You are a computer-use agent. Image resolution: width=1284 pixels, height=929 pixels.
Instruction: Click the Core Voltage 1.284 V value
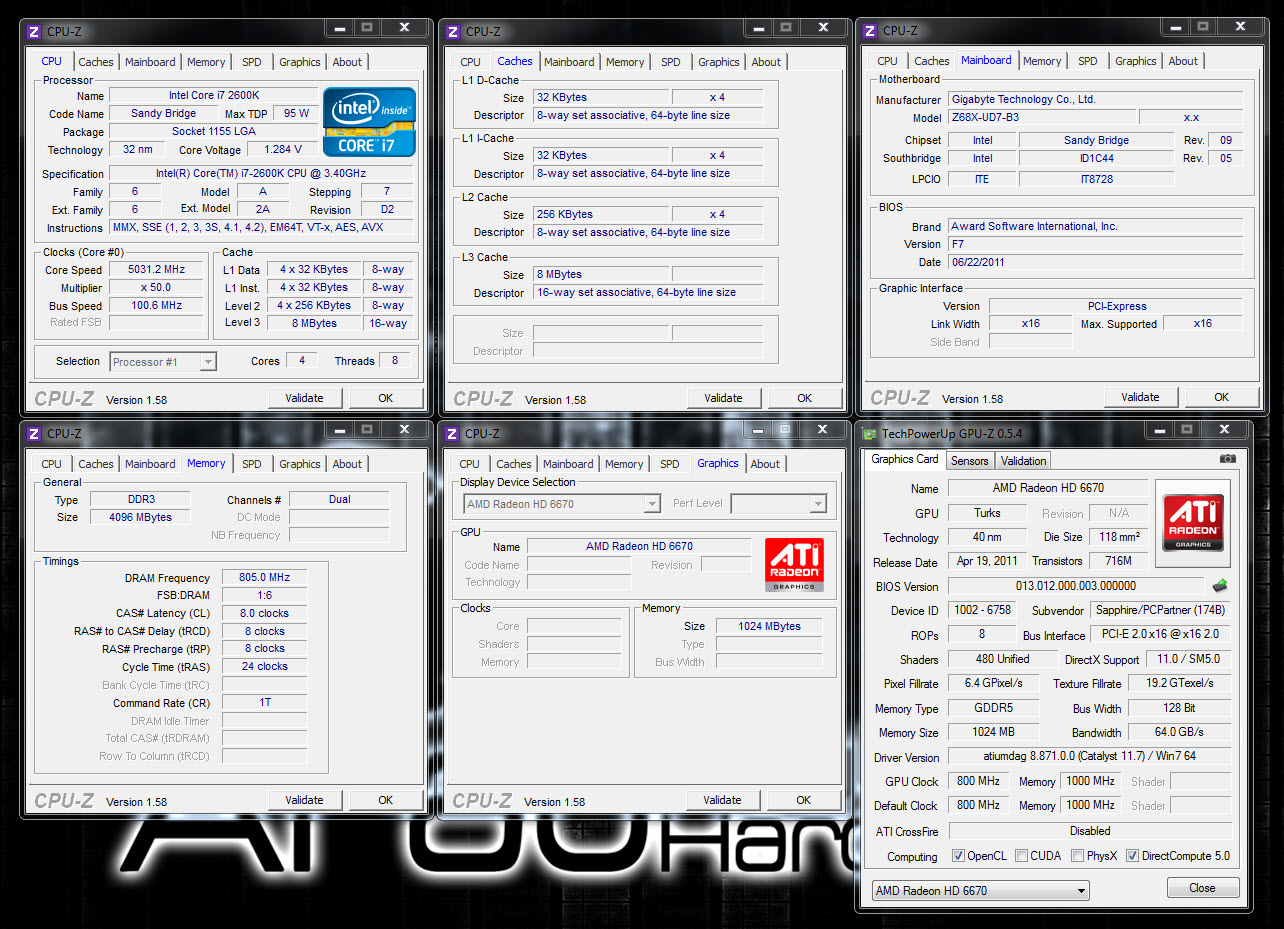tap(281, 150)
